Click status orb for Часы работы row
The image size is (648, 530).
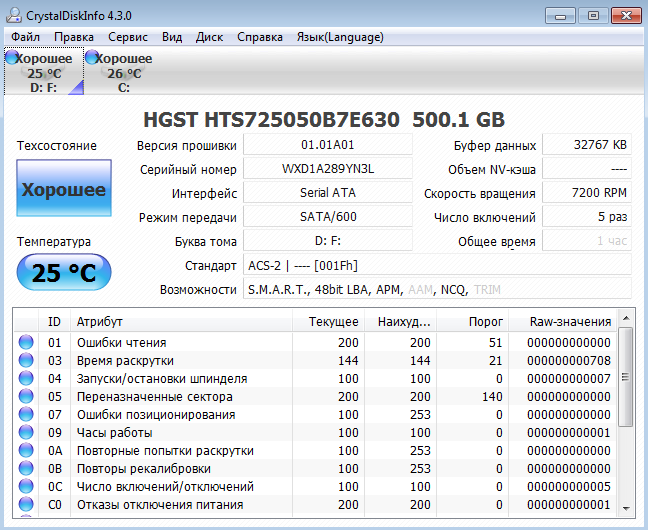[26, 432]
